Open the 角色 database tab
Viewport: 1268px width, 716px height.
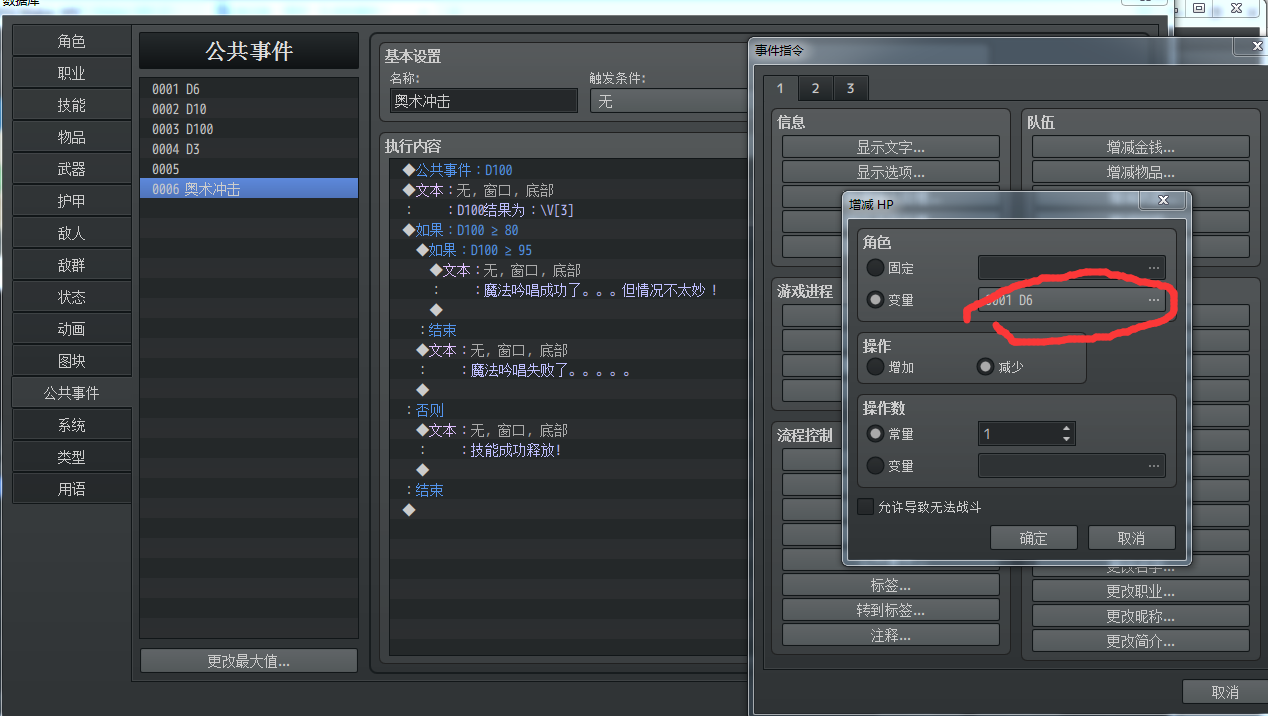click(72, 41)
